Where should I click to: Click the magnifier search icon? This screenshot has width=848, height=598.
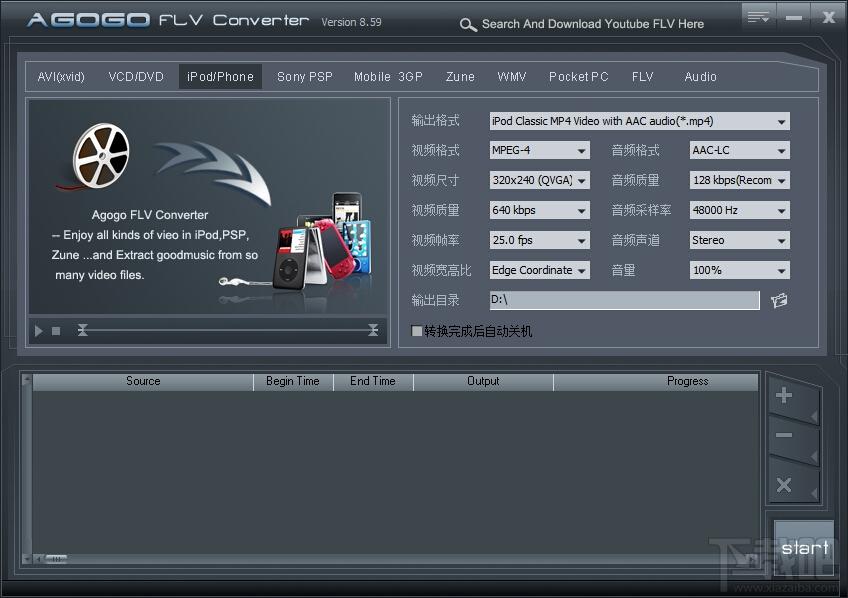pos(468,25)
